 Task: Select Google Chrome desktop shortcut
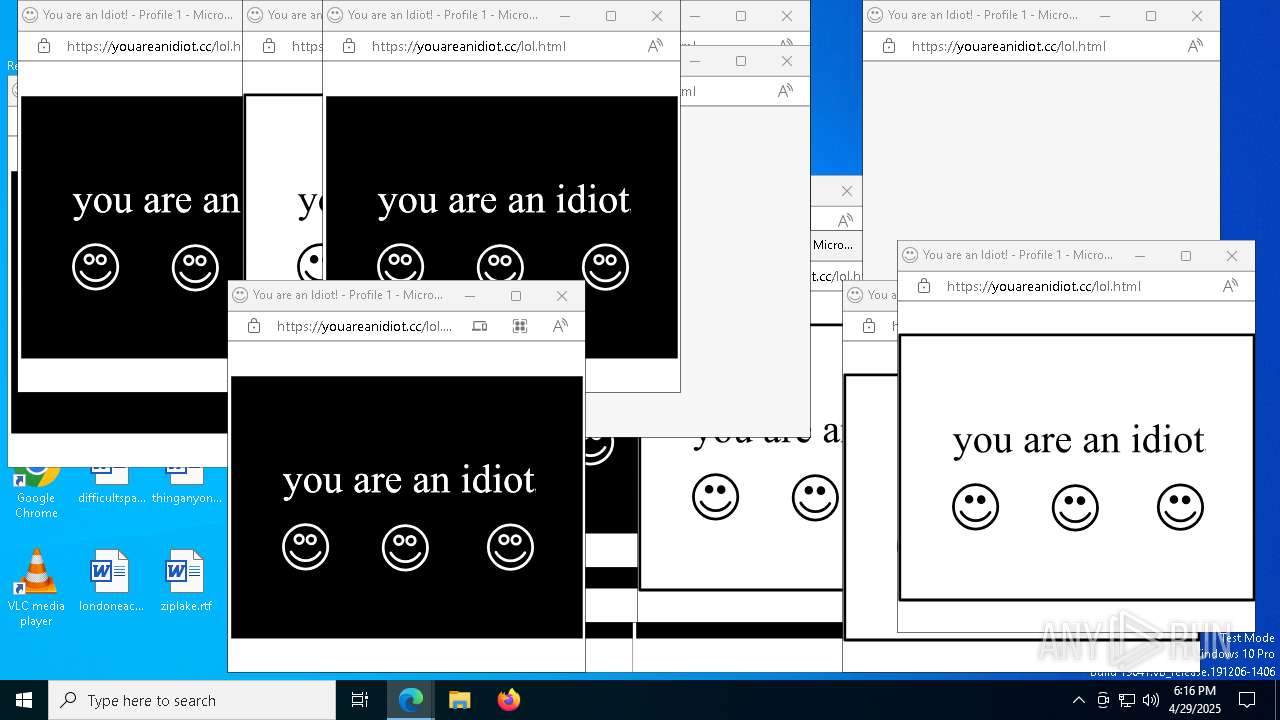[36, 490]
